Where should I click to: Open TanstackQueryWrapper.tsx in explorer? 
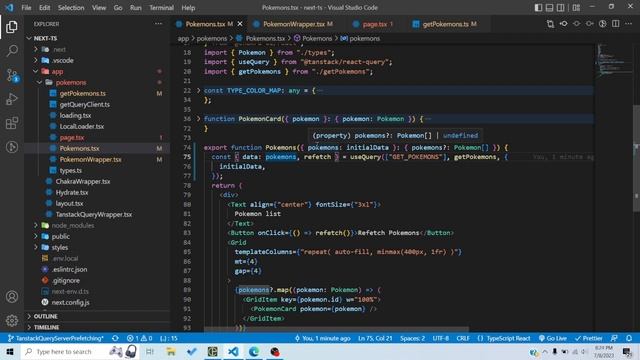[94, 214]
